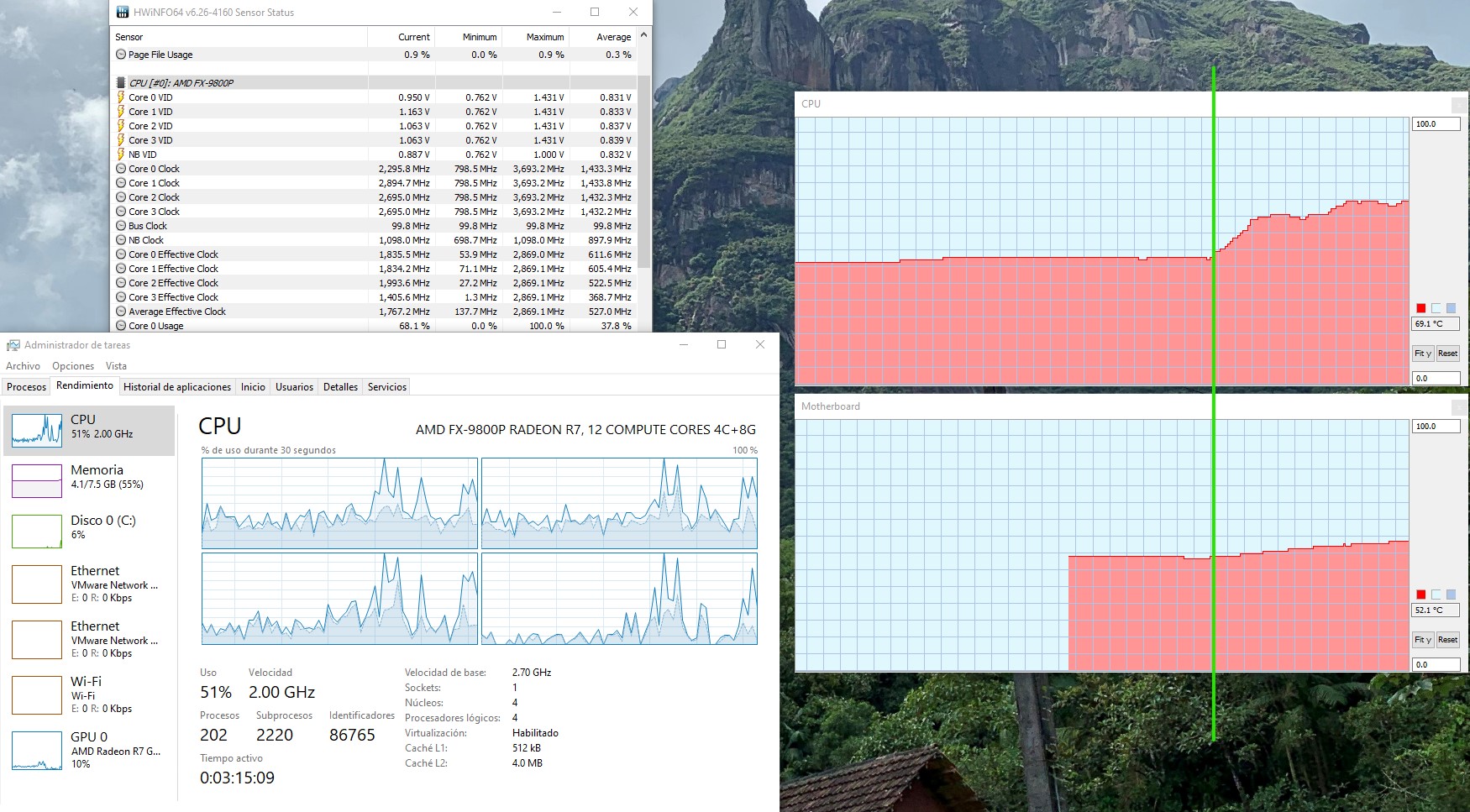1470x812 pixels.
Task: Switch to the Inicio tab
Action: 253,387
